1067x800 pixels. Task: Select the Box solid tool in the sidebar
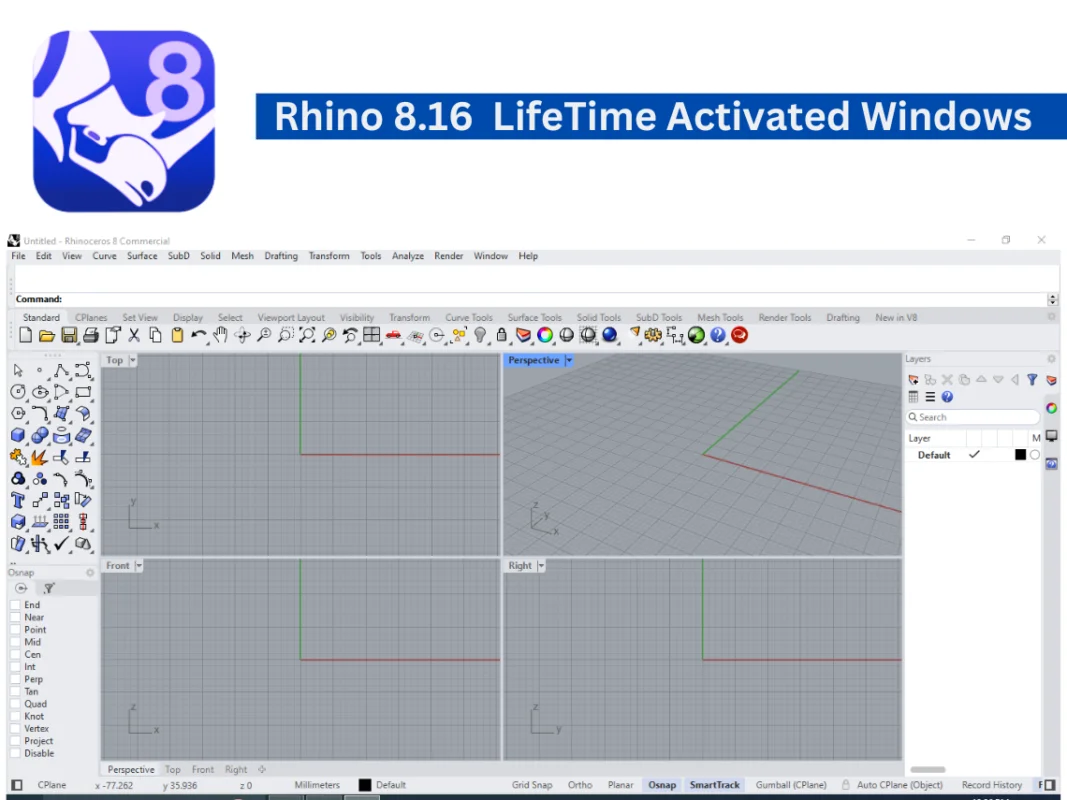[17, 436]
